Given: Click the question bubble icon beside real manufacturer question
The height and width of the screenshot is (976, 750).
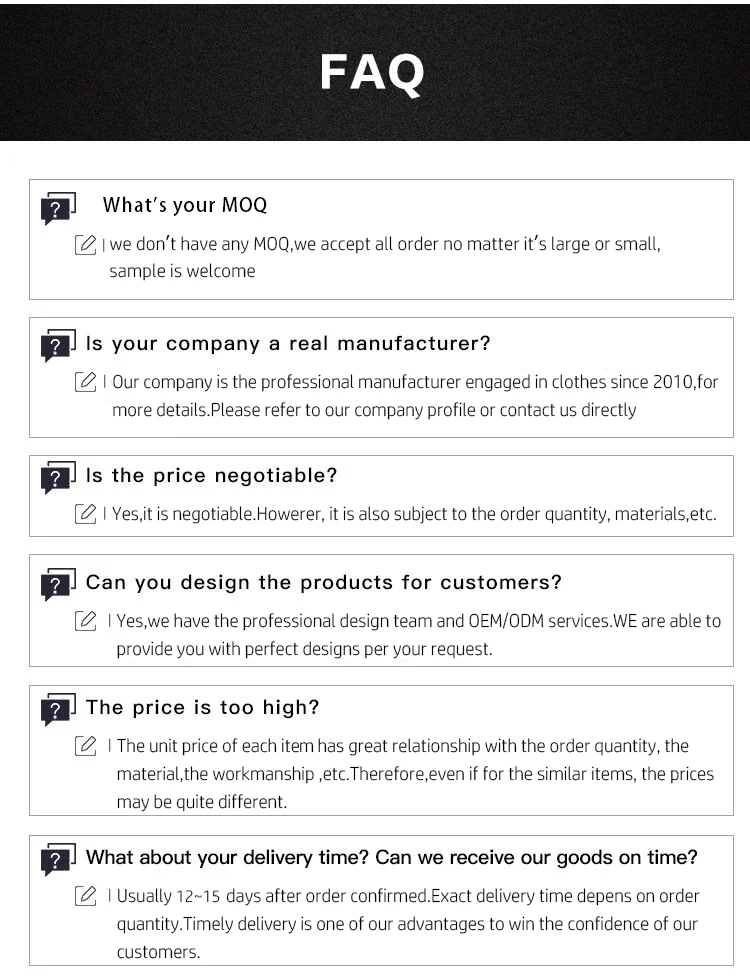Looking at the screenshot, I should coord(59,345).
